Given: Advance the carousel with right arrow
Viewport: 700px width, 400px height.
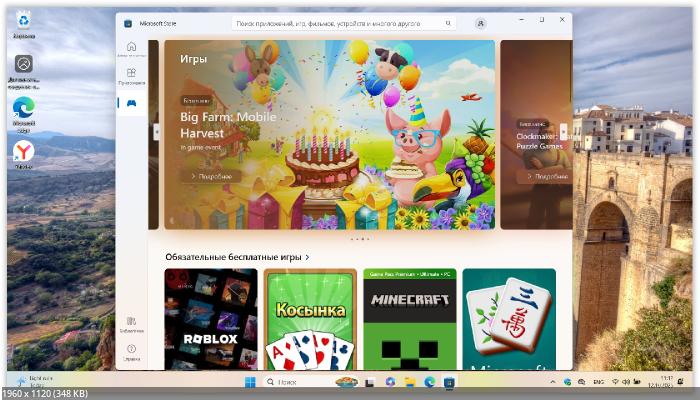Looking at the screenshot, I should pos(563,131).
